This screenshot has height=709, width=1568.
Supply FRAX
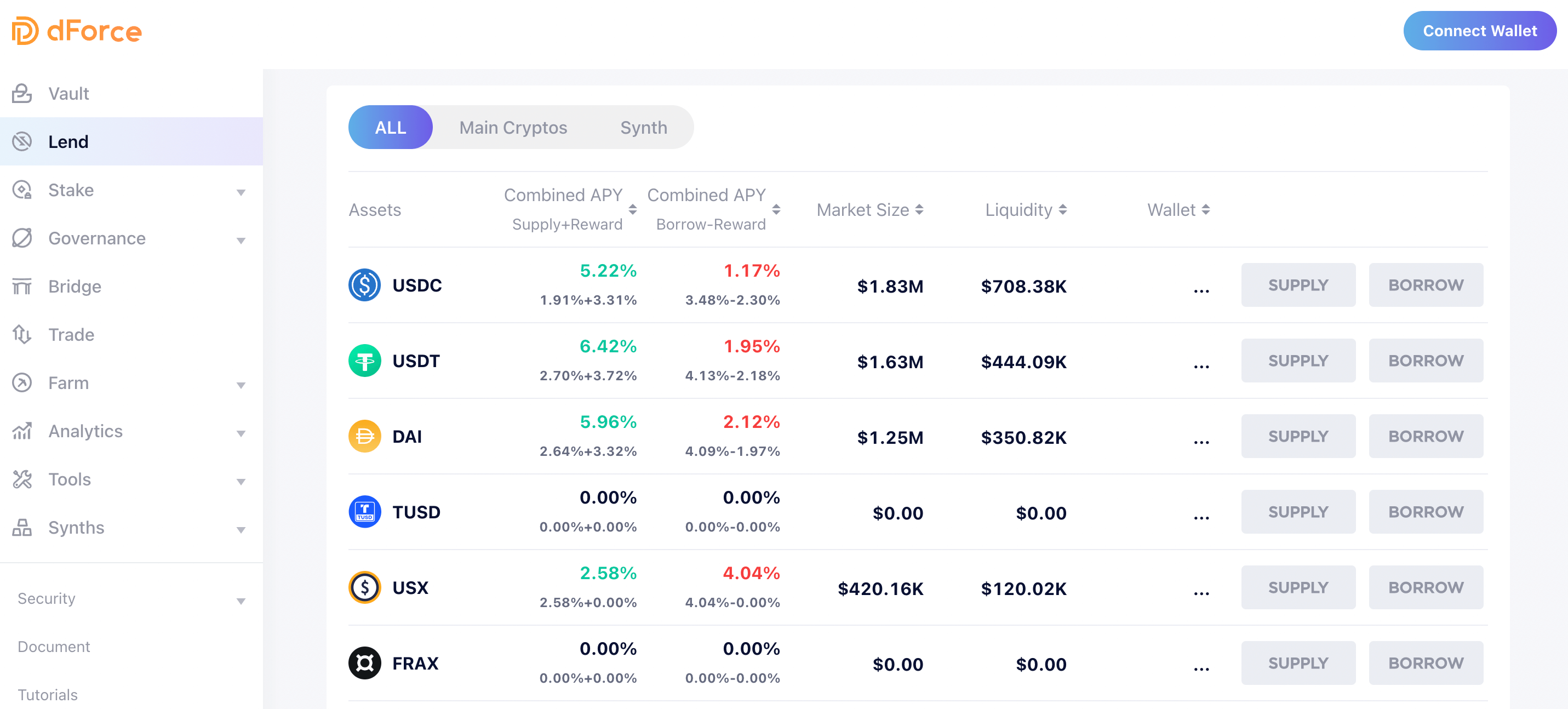pos(1298,663)
